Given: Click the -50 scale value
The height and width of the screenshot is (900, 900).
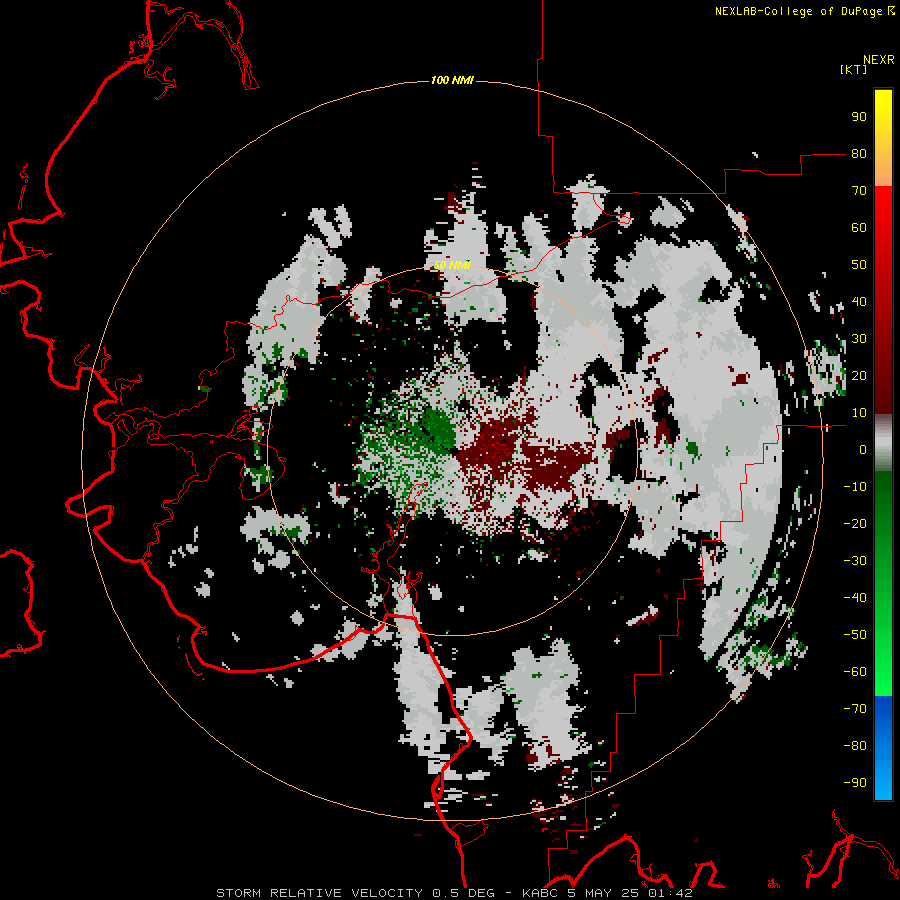Looking at the screenshot, I should [855, 635].
